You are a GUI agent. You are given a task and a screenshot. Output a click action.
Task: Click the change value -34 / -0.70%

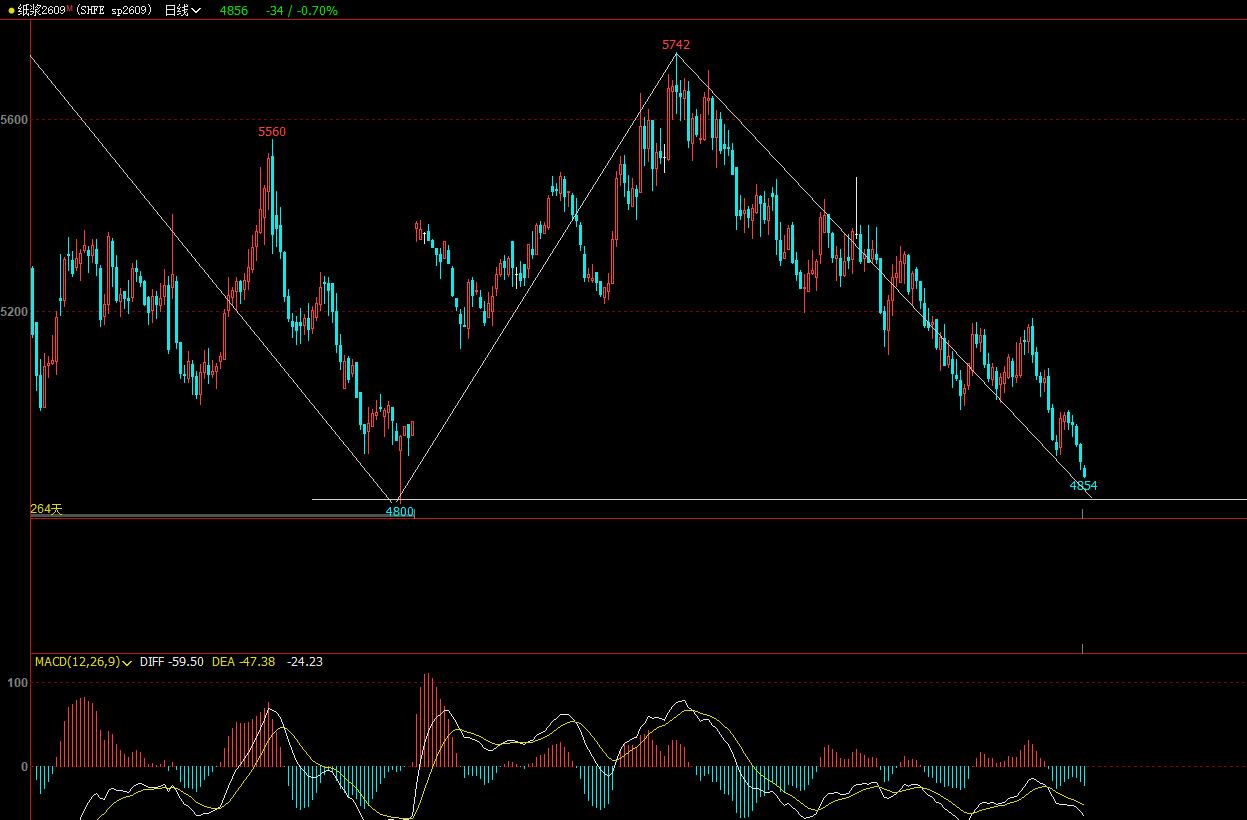(x=302, y=10)
